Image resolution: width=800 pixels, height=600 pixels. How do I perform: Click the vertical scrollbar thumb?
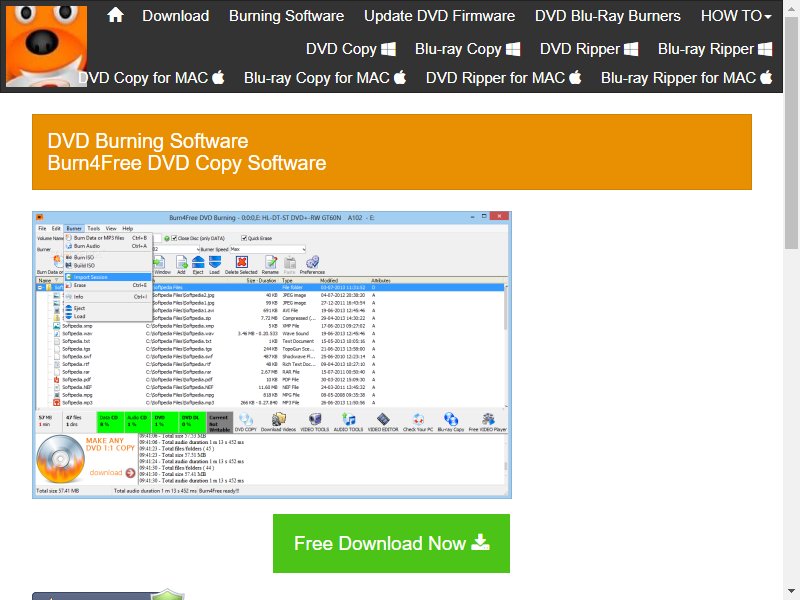point(791,132)
